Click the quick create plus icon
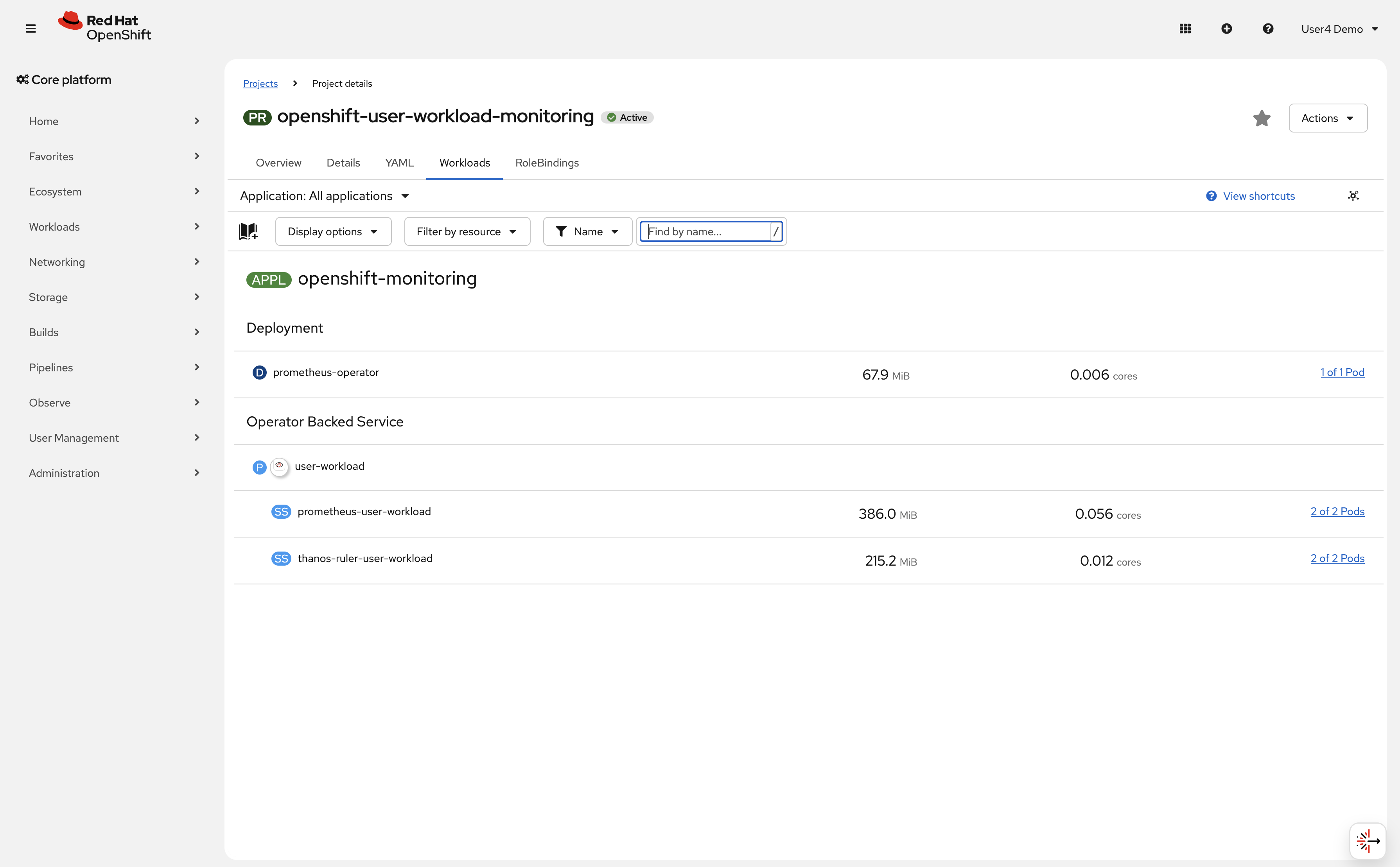1400x867 pixels. (x=1227, y=28)
